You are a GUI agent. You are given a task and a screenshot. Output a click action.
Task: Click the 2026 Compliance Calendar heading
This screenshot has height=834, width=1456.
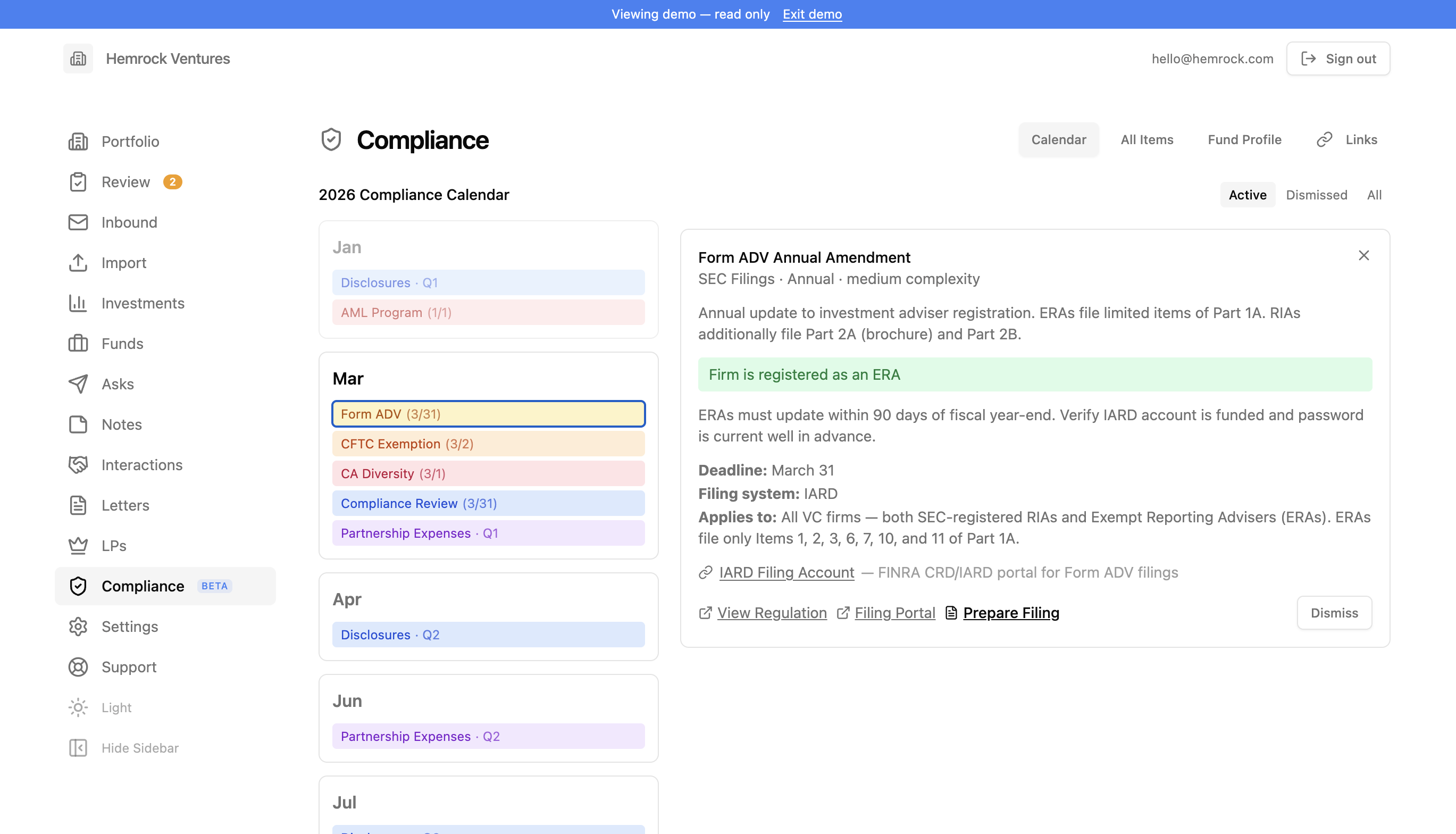413,195
